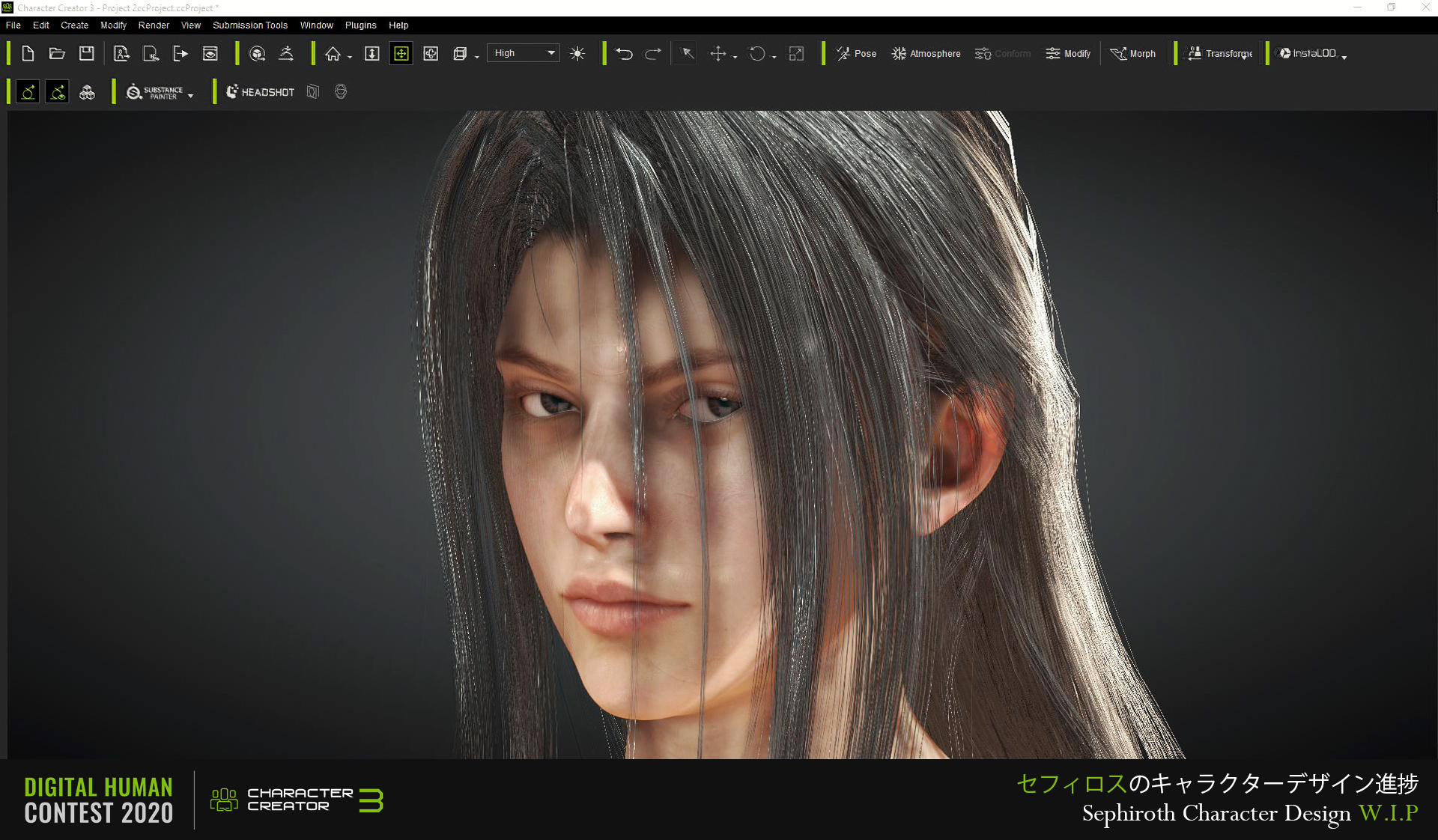The height and width of the screenshot is (840, 1438).
Task: Open the Create menu
Action: (x=75, y=25)
